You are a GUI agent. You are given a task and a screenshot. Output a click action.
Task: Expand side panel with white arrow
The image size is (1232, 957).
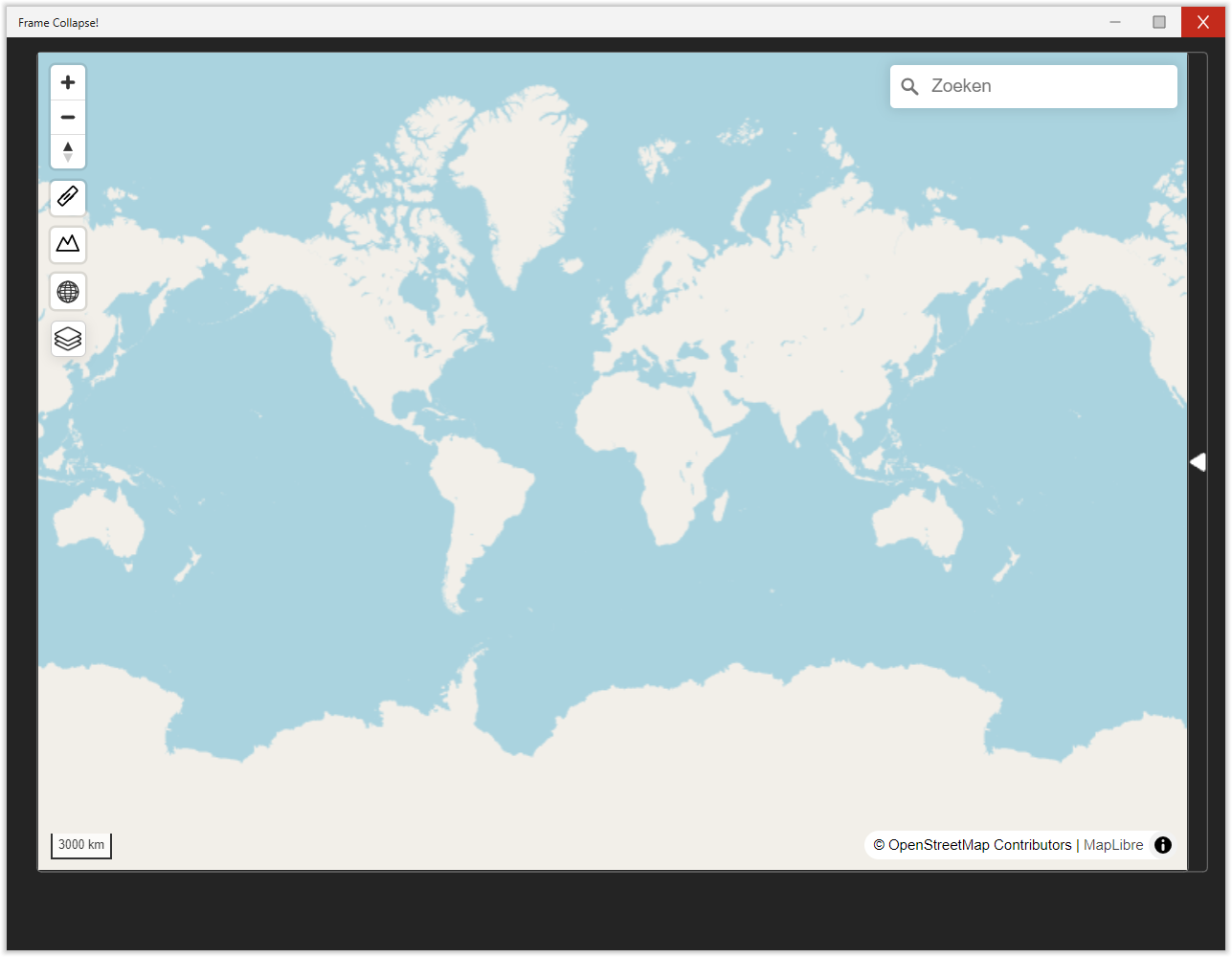1198,462
